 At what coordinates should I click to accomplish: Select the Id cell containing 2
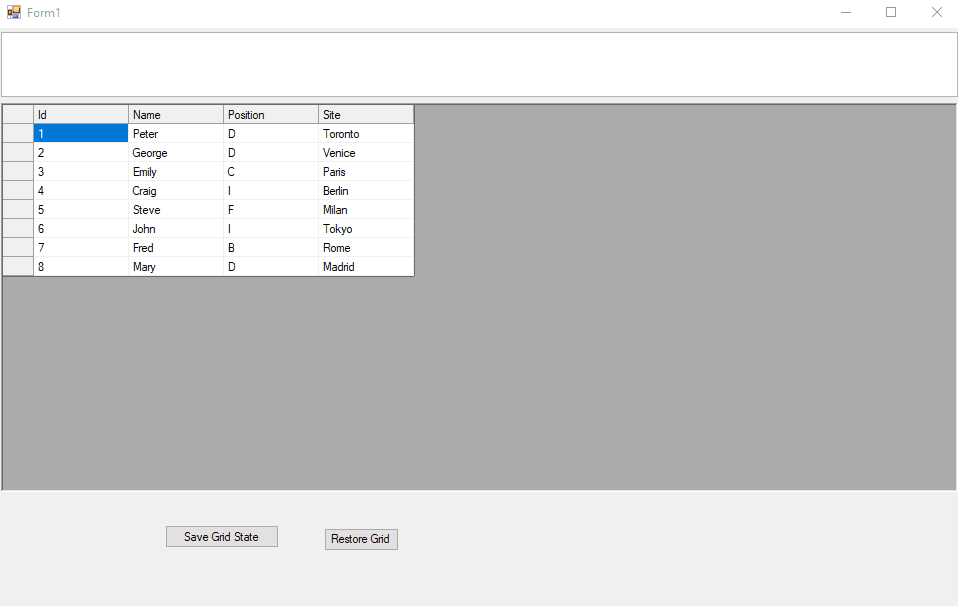pyautogui.click(x=81, y=152)
